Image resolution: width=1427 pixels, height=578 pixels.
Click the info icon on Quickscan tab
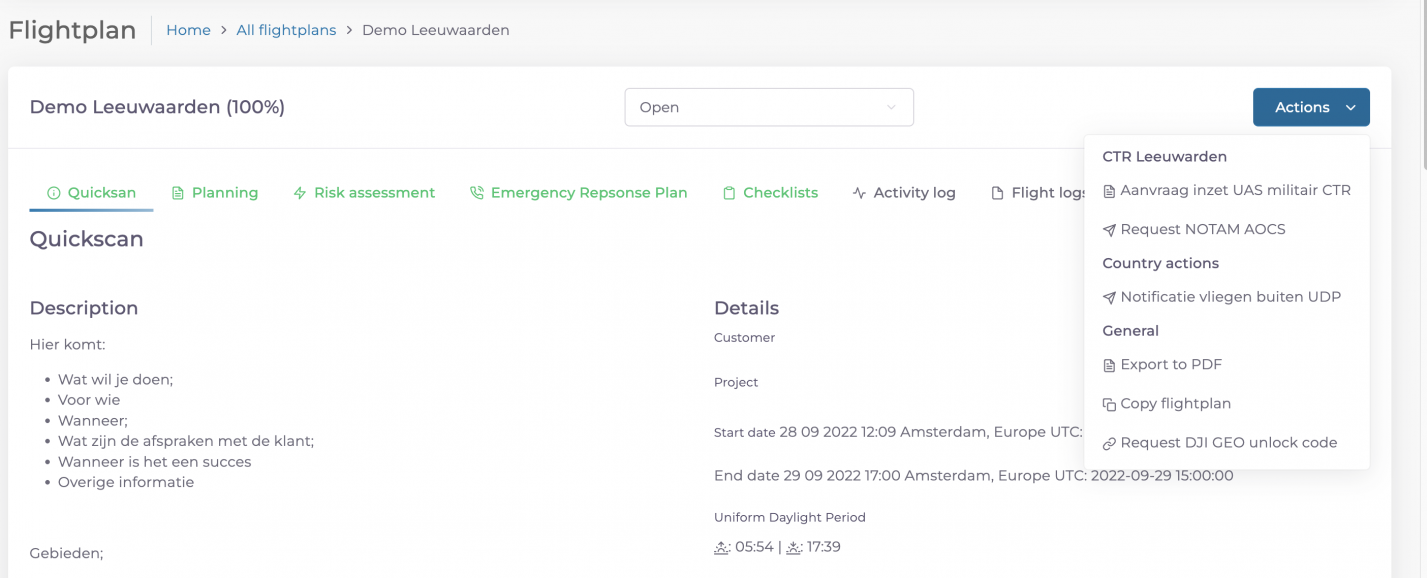click(x=54, y=193)
